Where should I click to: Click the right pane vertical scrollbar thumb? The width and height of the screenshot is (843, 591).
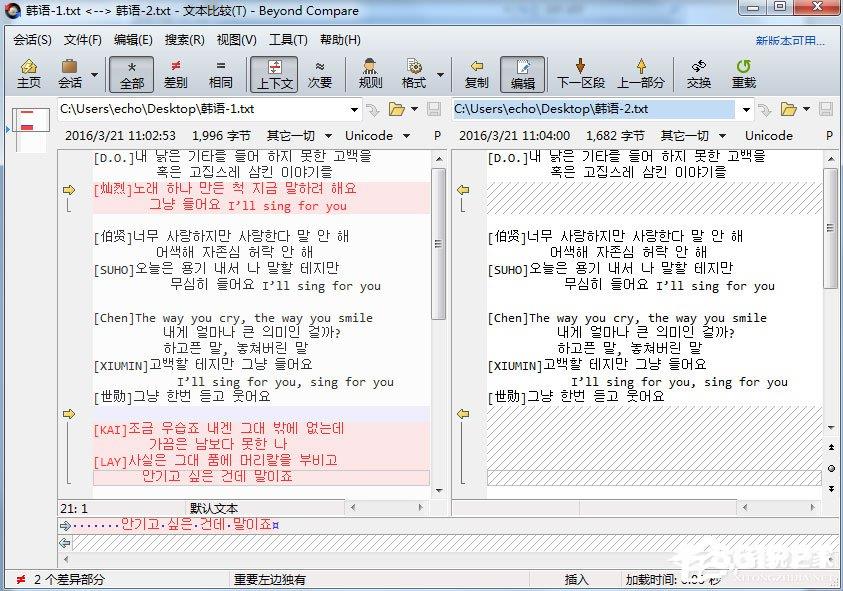[x=831, y=230]
